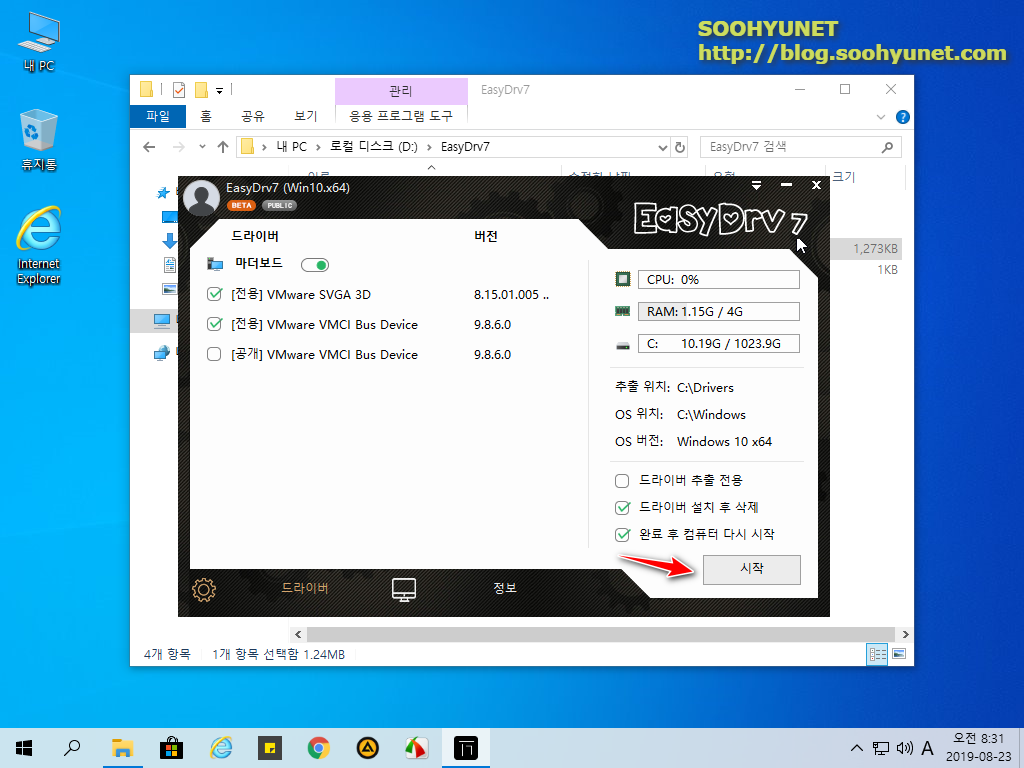Click the C: drive disk icon
Viewport: 1024px width, 768px height.
tap(623, 345)
